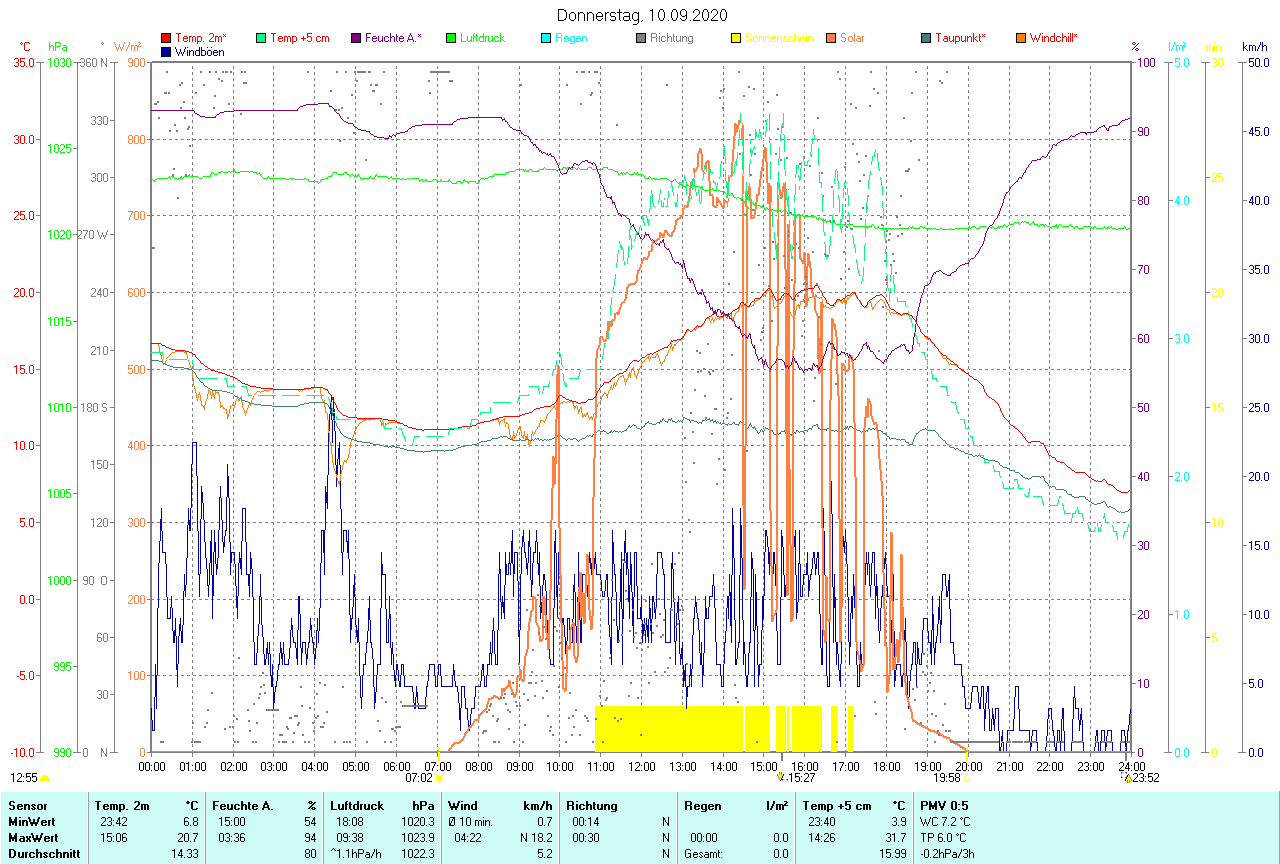This screenshot has width=1280, height=864.
Task: Click the sunrise sun icon beside 07:02
Action: coord(439,777)
